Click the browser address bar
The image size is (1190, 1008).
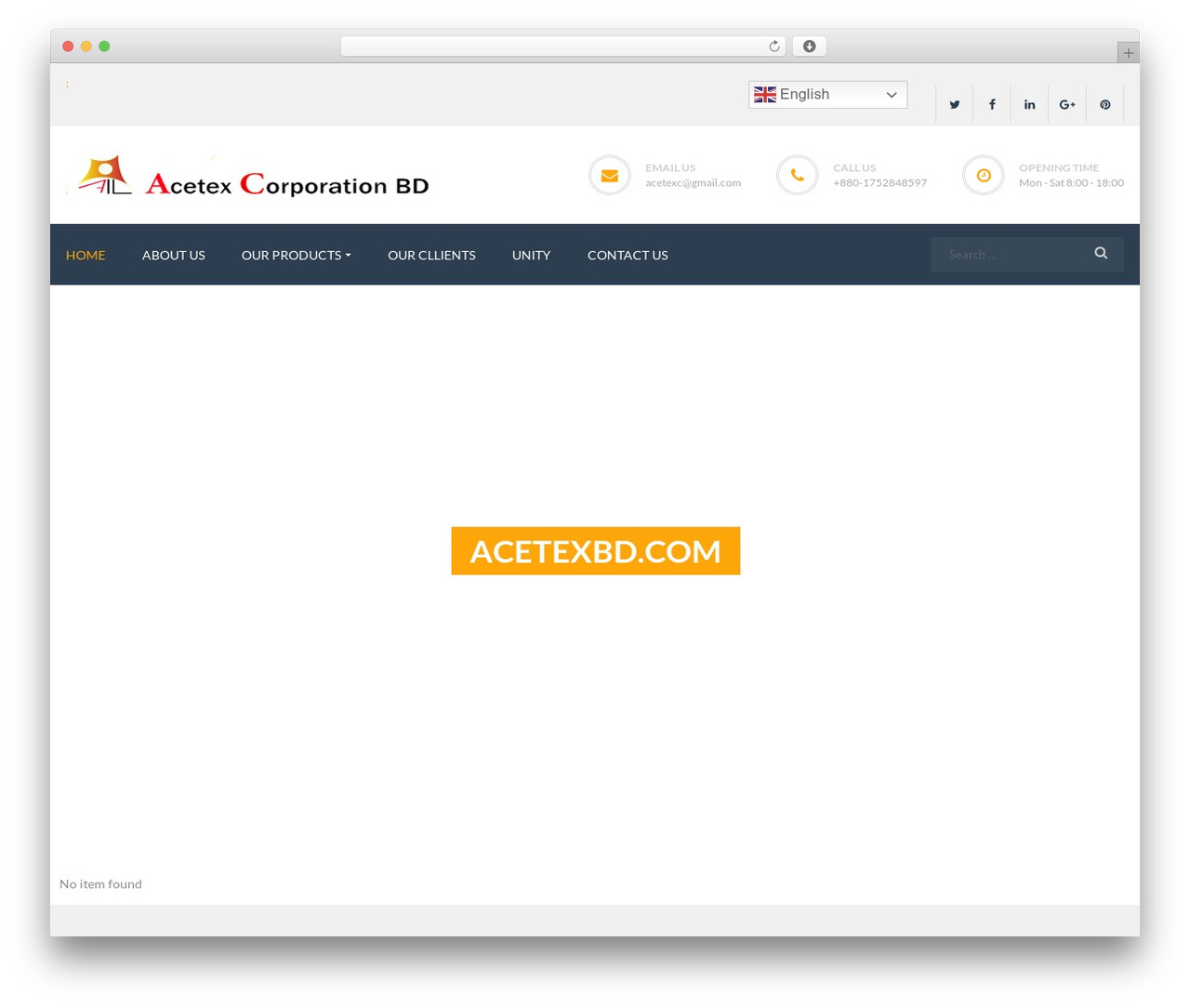click(562, 46)
